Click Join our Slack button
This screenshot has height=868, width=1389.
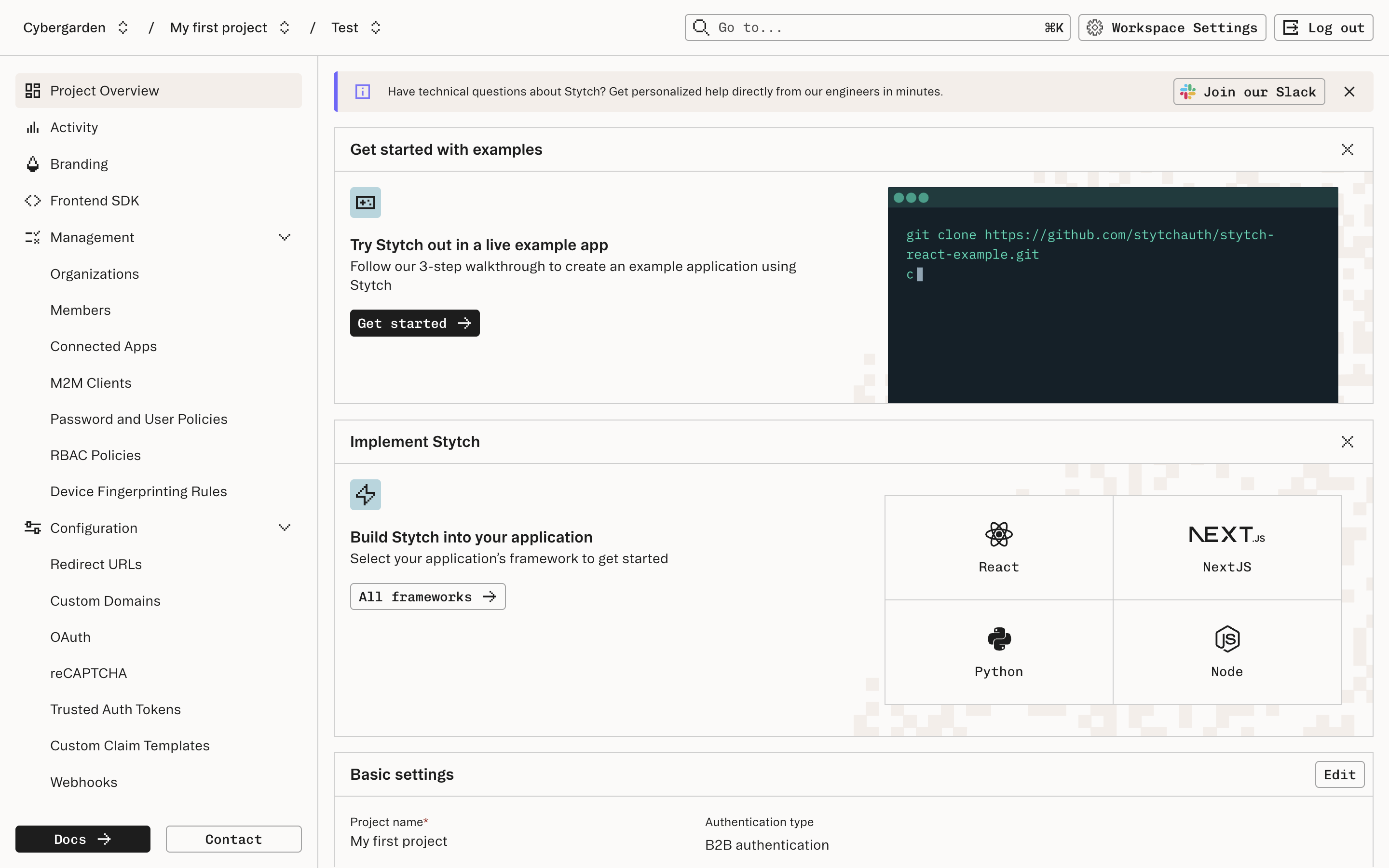(x=1249, y=92)
